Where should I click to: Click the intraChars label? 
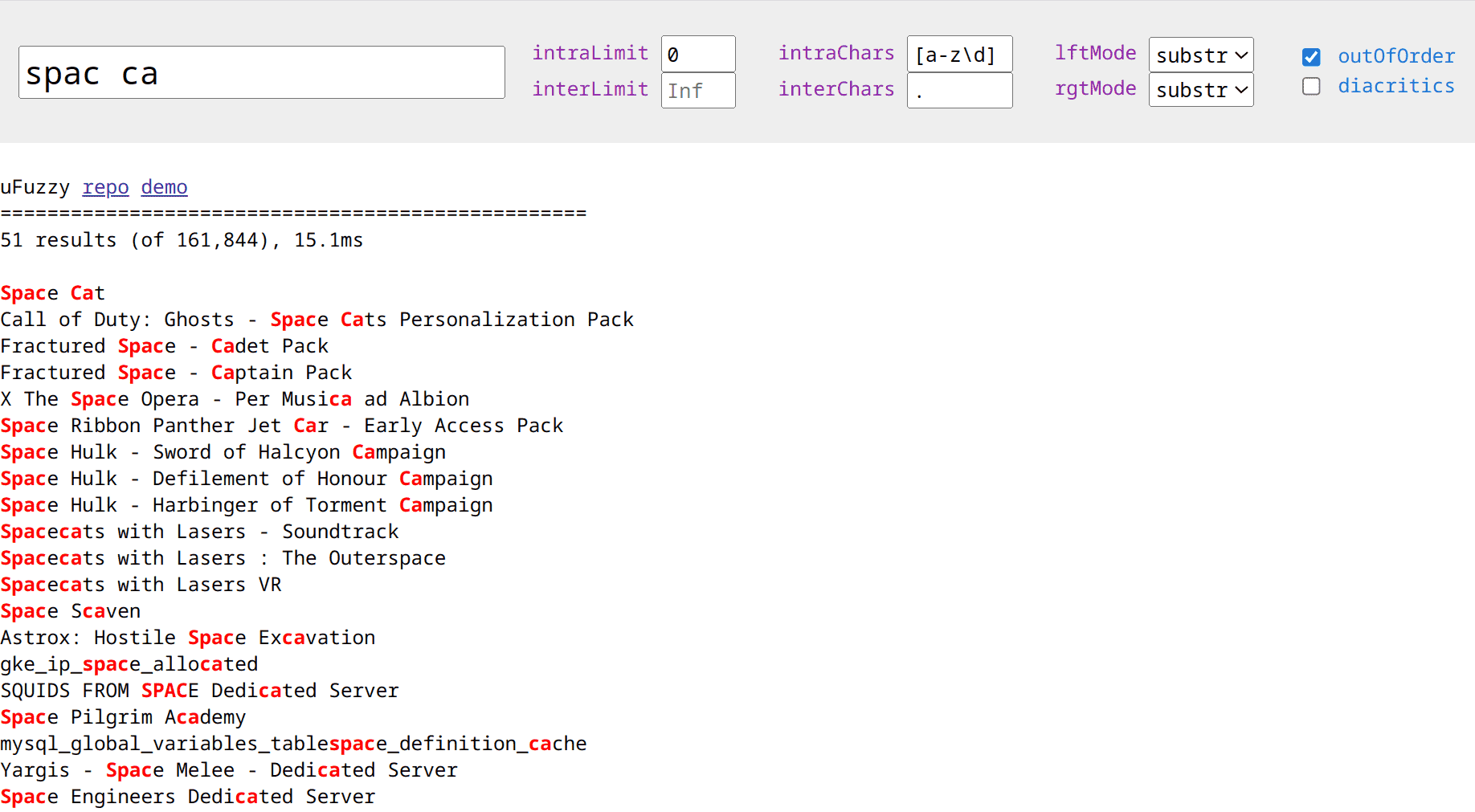tap(836, 53)
